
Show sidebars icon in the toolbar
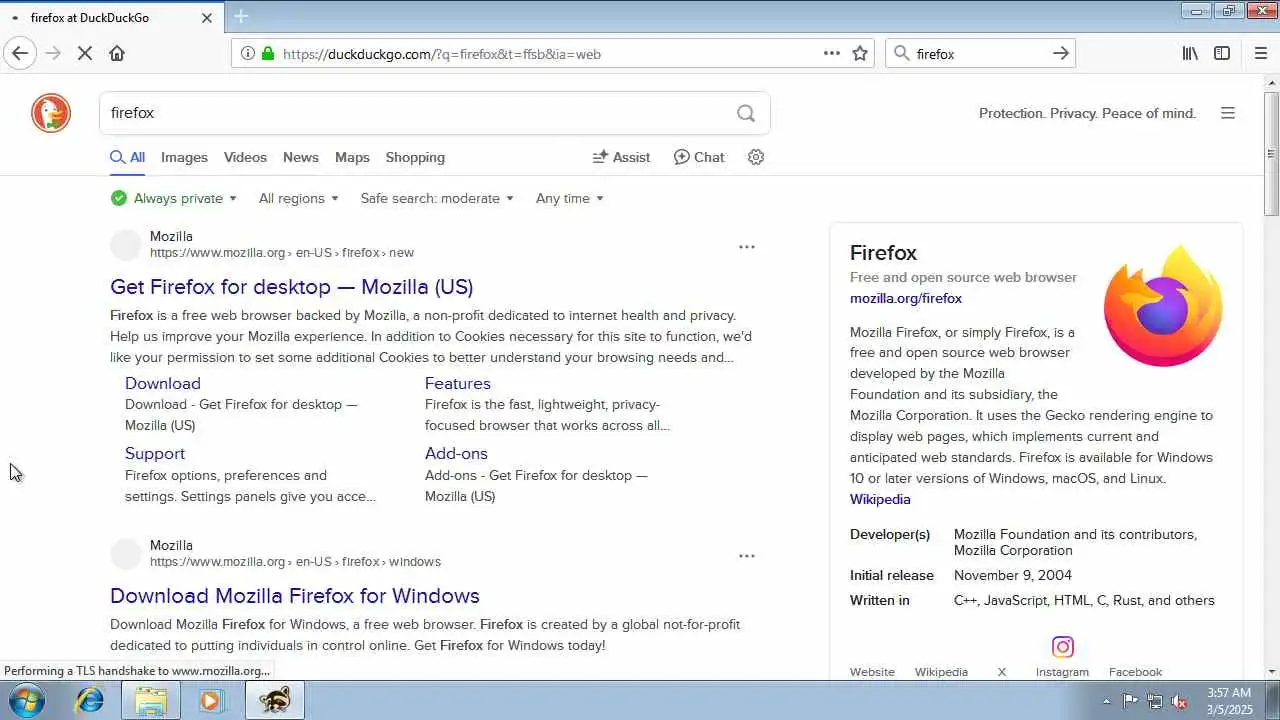click(x=1222, y=54)
